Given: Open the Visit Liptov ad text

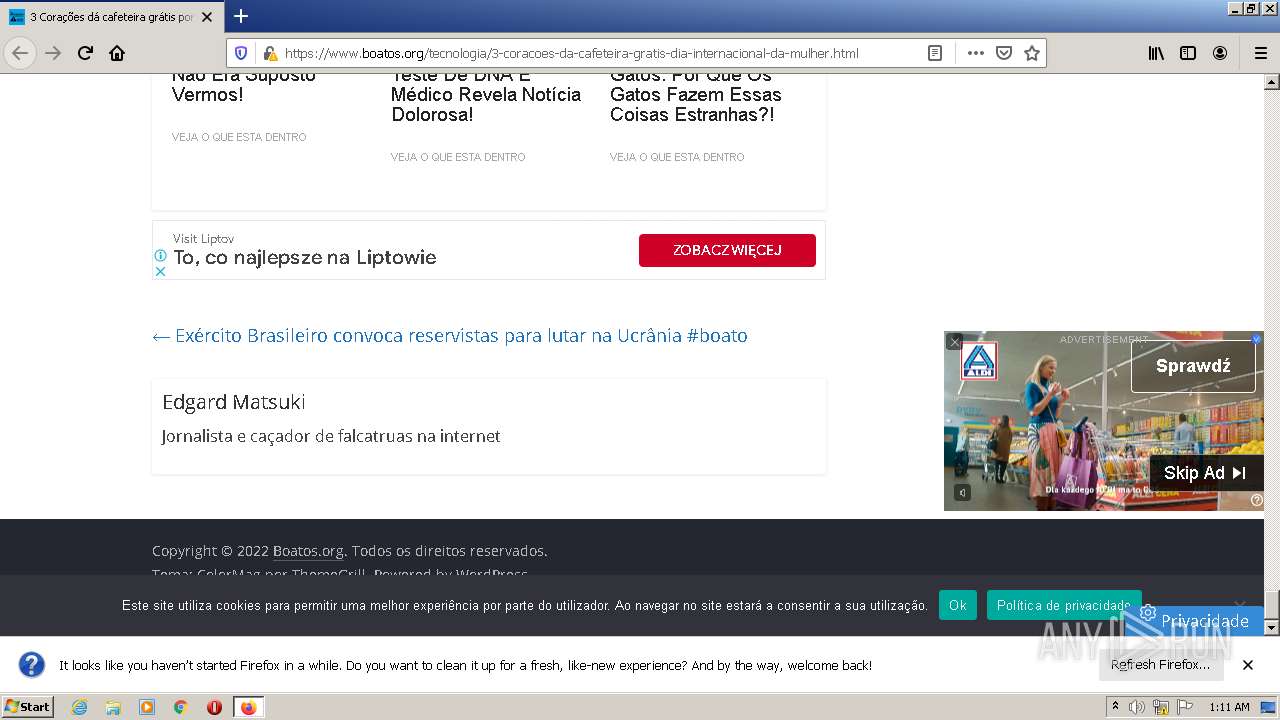Looking at the screenshot, I should tap(204, 239).
